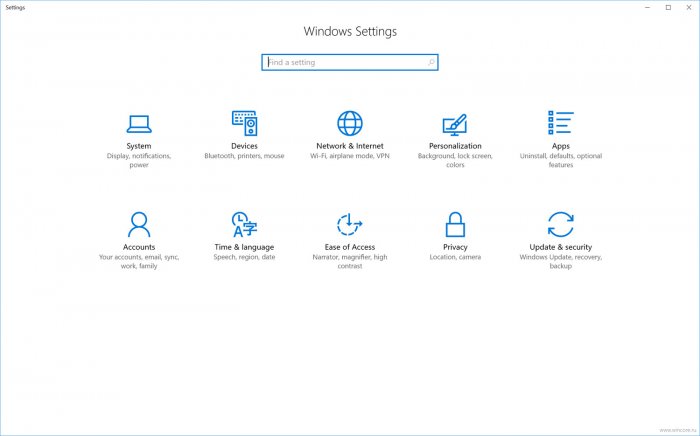
Task: Open System settings laptop icon
Action: 139,124
